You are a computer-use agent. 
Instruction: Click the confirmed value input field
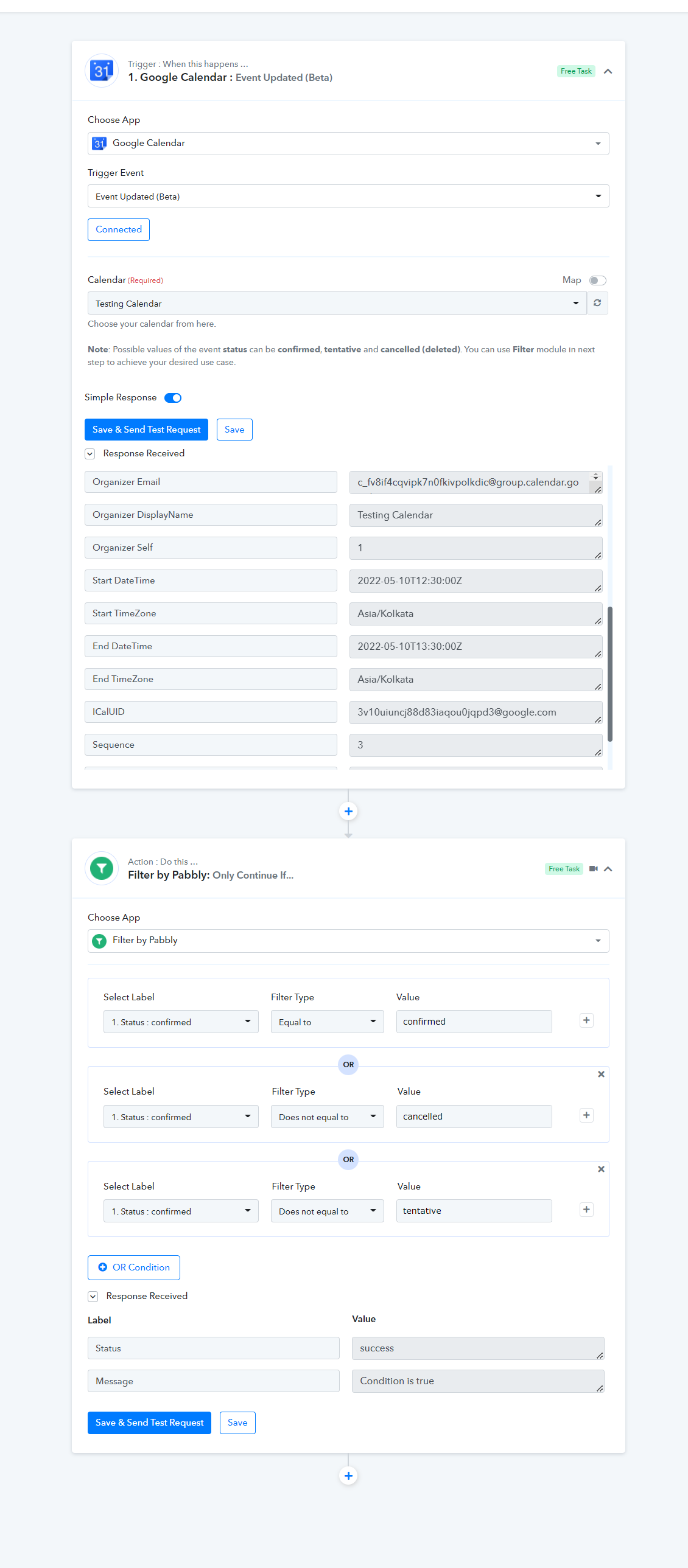[x=474, y=1022]
